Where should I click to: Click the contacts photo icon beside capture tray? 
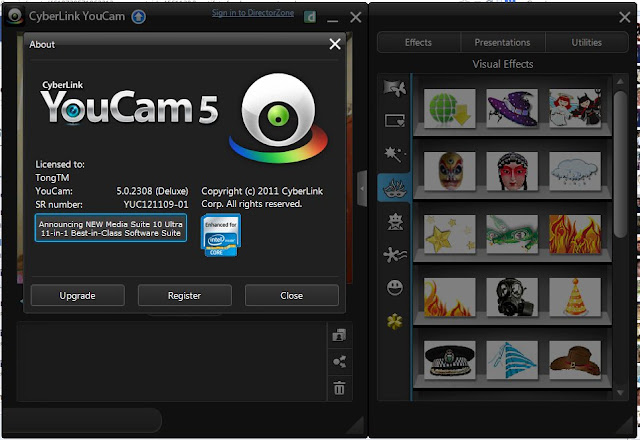339,336
